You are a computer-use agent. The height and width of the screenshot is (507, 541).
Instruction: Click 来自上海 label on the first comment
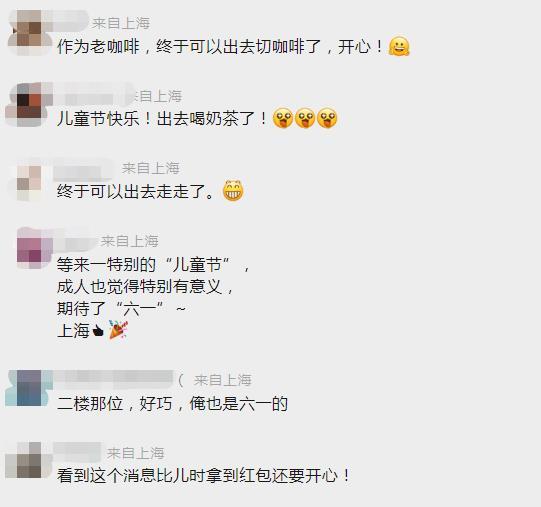[121, 23]
